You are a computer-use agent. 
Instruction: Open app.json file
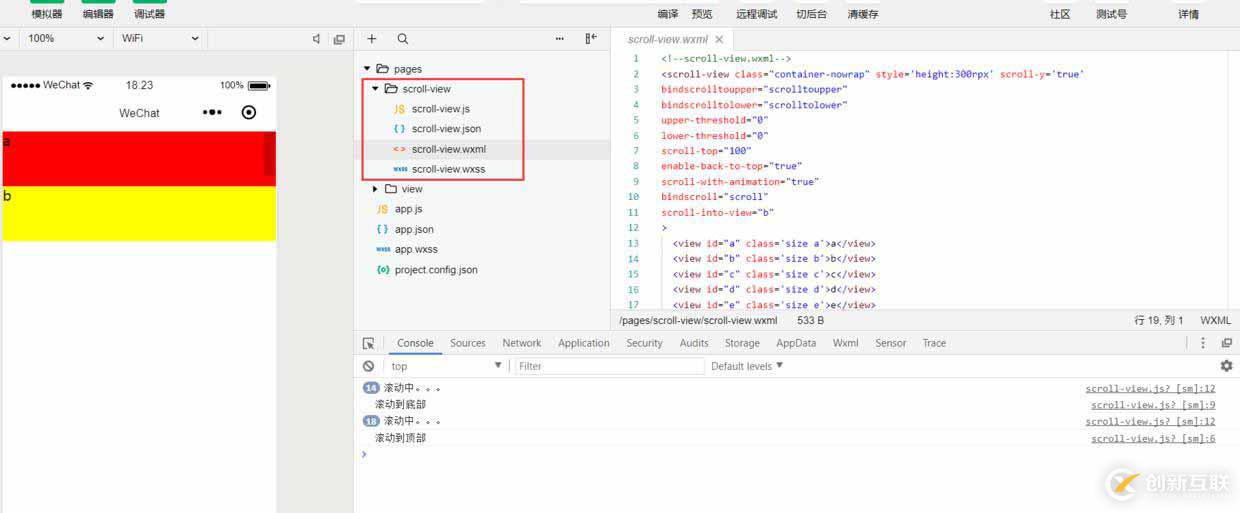(414, 229)
